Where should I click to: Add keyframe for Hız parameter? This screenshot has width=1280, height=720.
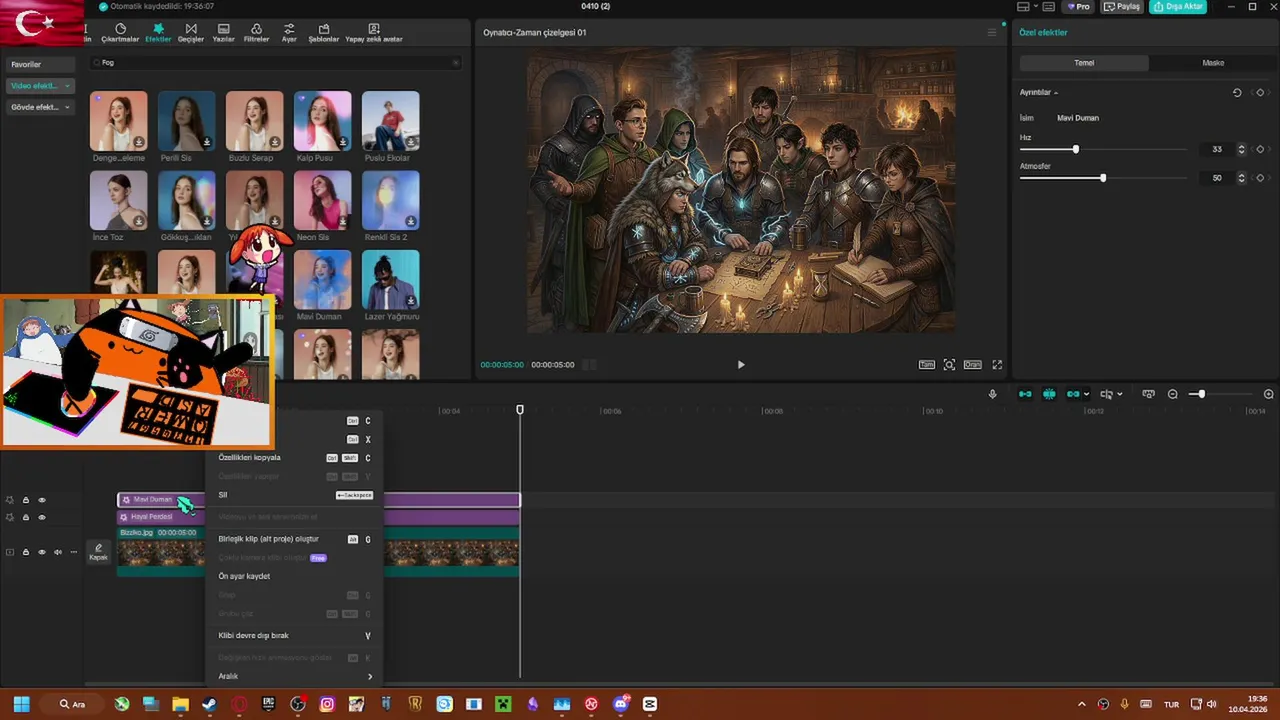[1260, 149]
